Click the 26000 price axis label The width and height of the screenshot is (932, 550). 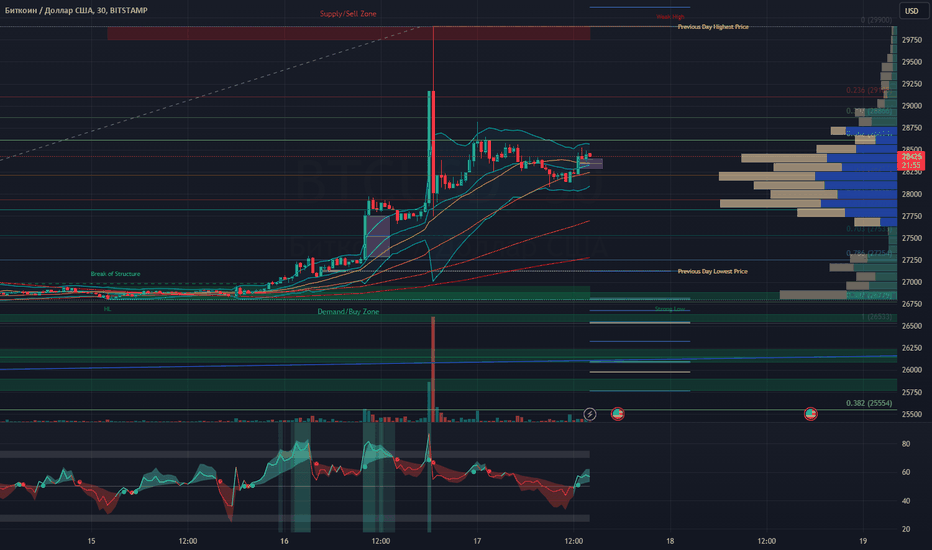912,370
